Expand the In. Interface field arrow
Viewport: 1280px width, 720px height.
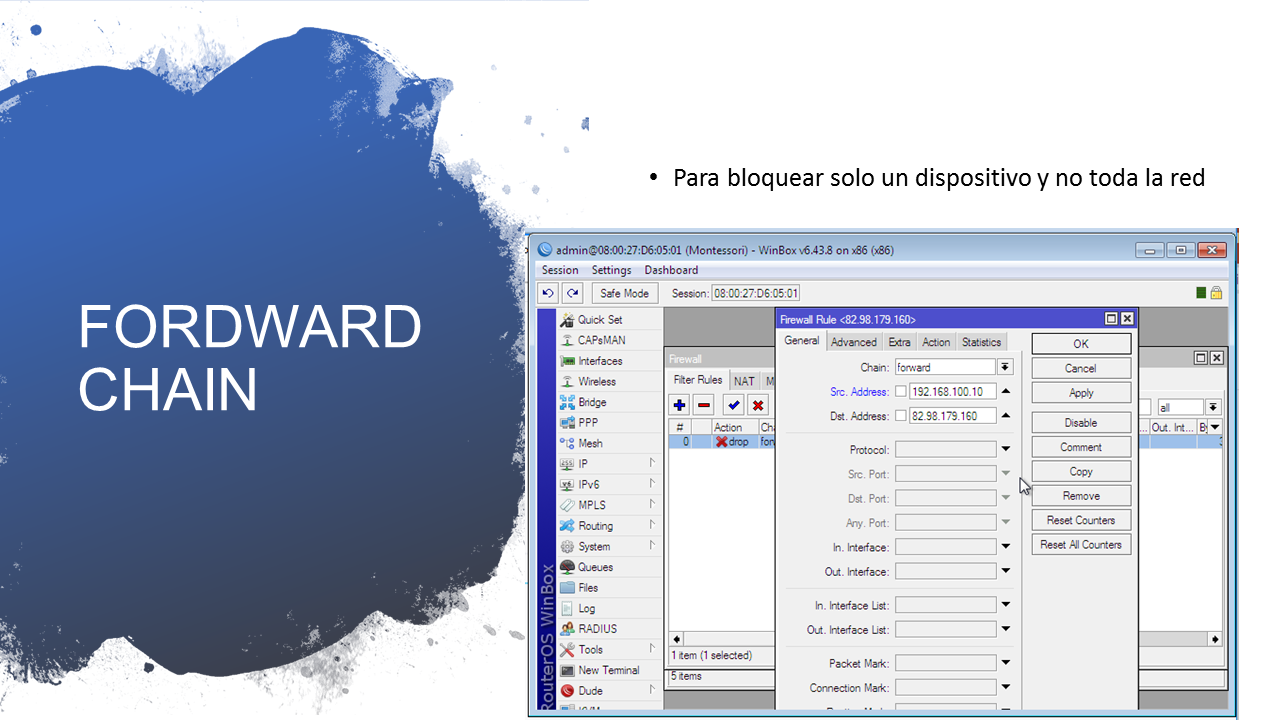pos(1005,547)
